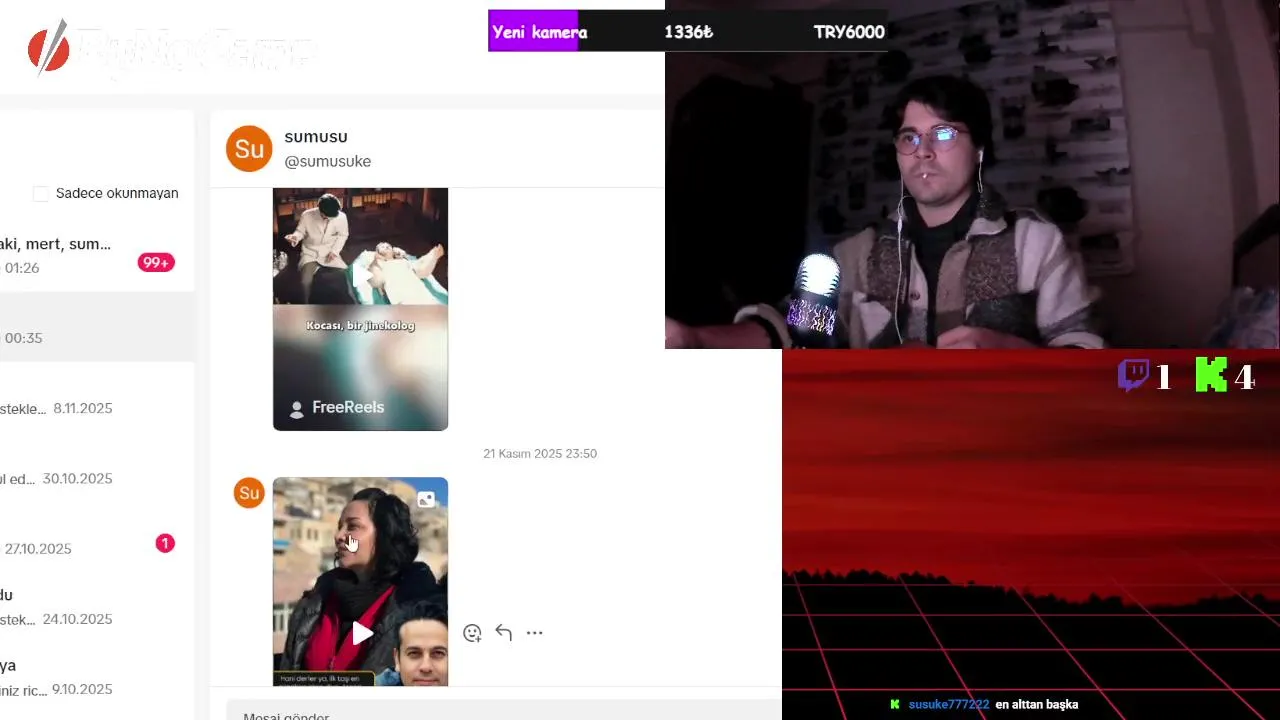Select the conversation timed 00:35
The height and width of the screenshot is (720, 1280).
[97, 327]
